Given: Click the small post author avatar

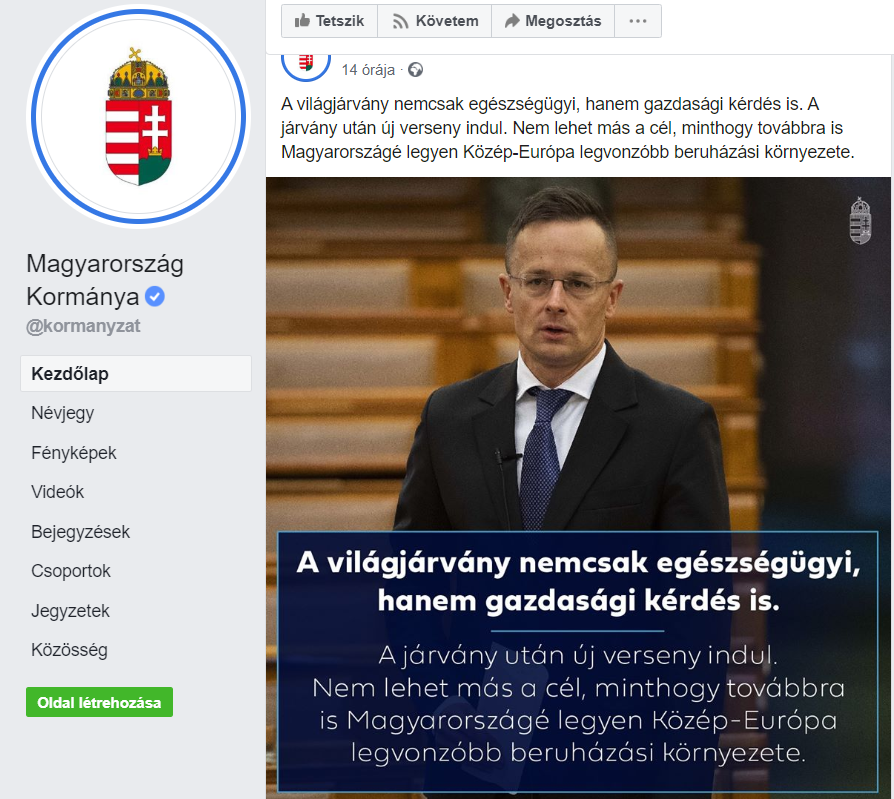Looking at the screenshot, I should point(306,63).
